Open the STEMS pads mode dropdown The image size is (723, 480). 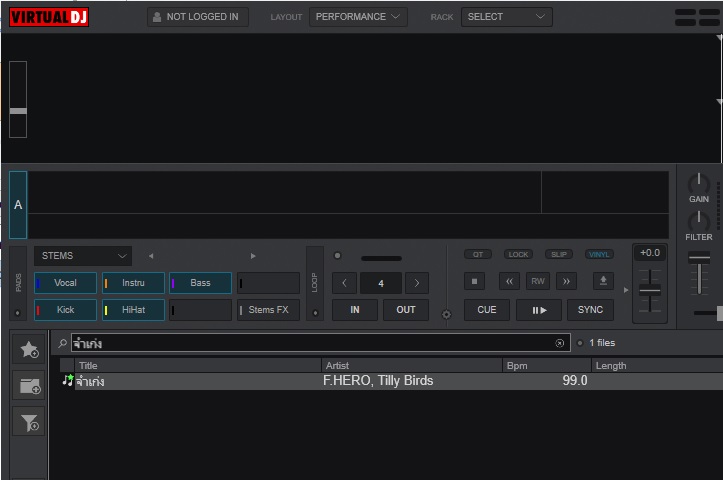coord(83,256)
